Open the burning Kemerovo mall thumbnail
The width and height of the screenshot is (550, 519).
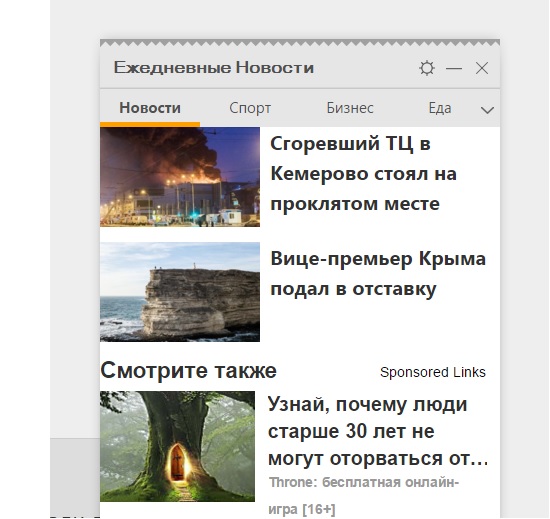coord(180,177)
